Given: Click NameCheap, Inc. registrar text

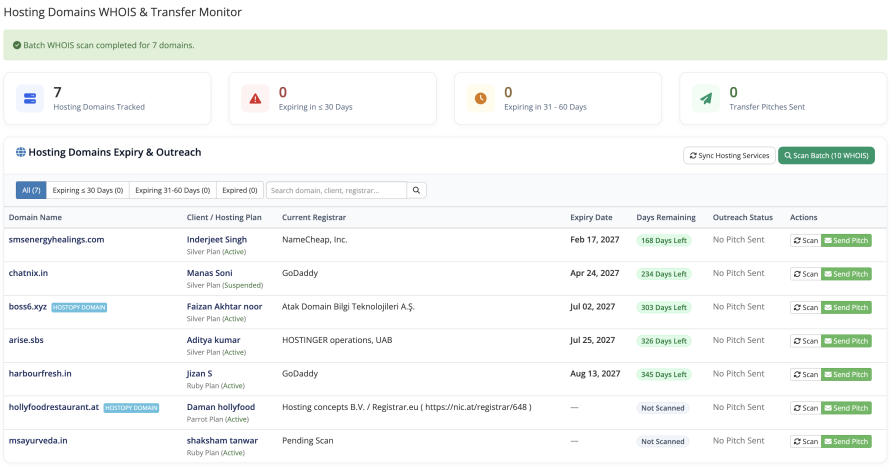Looking at the screenshot, I should point(315,239).
